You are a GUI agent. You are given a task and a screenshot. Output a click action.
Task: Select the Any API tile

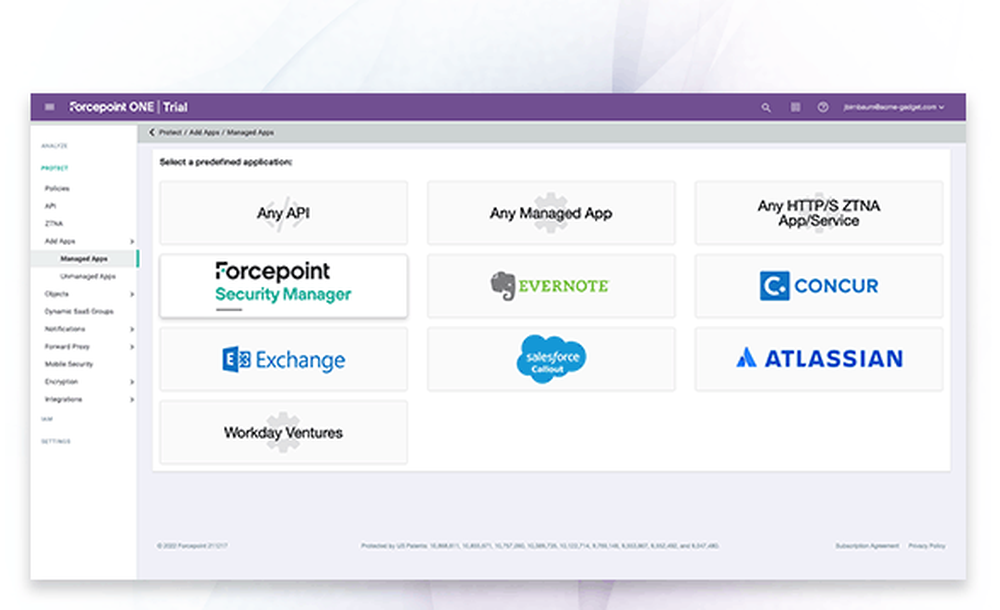click(283, 212)
